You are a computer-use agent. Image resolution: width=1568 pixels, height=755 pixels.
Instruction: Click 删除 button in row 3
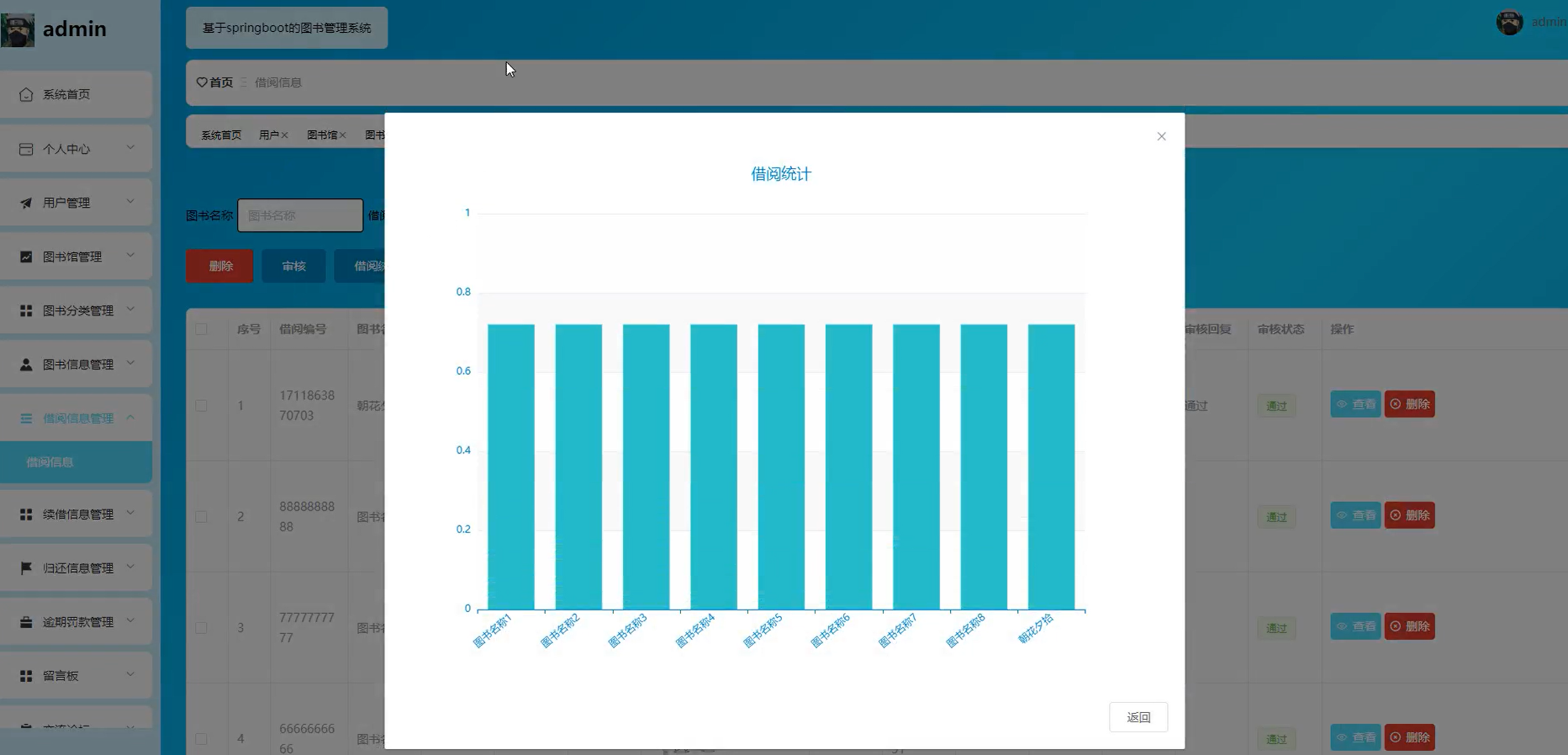tap(1410, 626)
